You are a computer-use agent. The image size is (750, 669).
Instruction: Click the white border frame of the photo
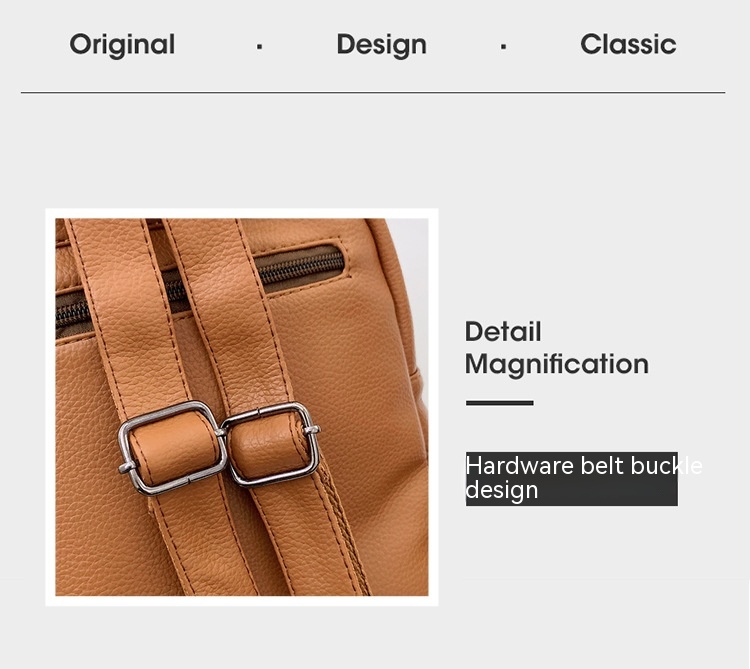click(242, 213)
